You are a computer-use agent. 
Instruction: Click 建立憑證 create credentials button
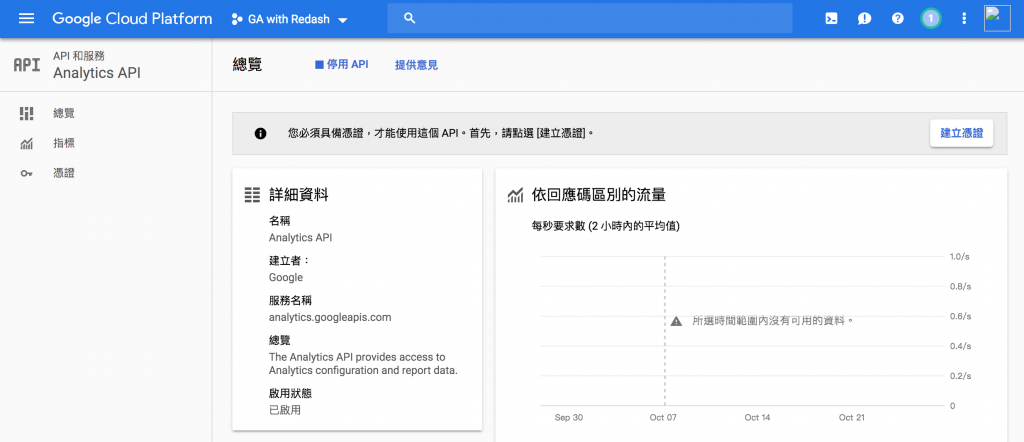point(961,133)
